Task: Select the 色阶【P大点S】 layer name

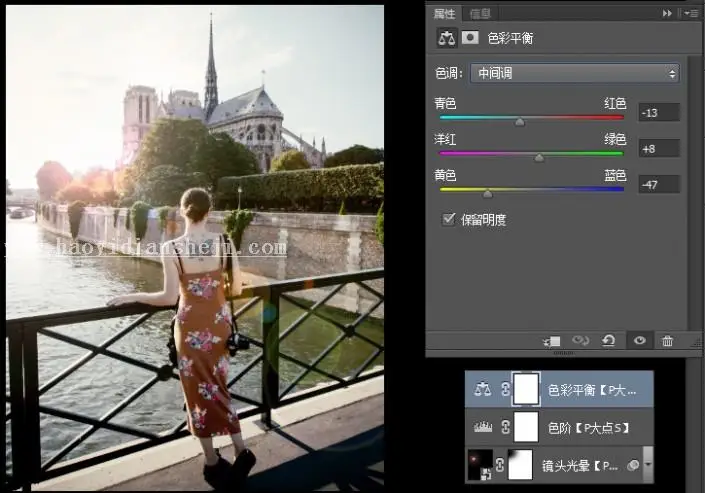Action: (x=589, y=428)
